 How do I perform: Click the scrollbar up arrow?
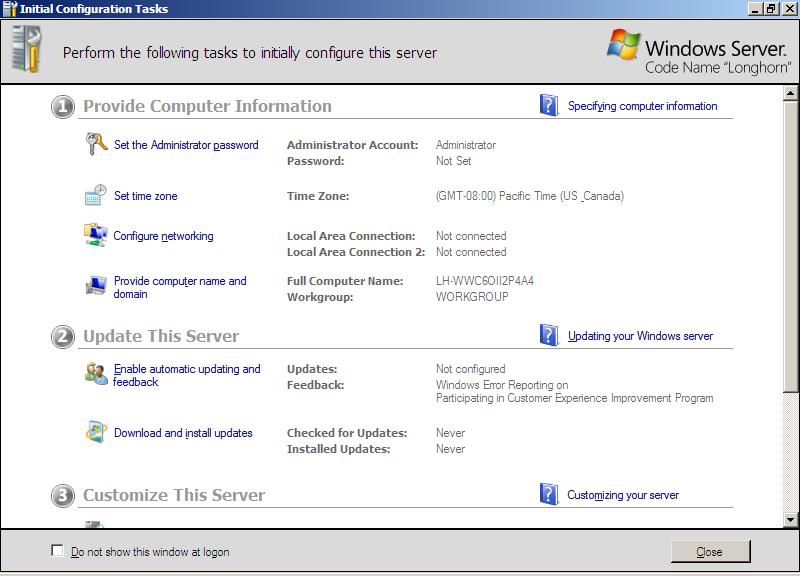pos(790,93)
